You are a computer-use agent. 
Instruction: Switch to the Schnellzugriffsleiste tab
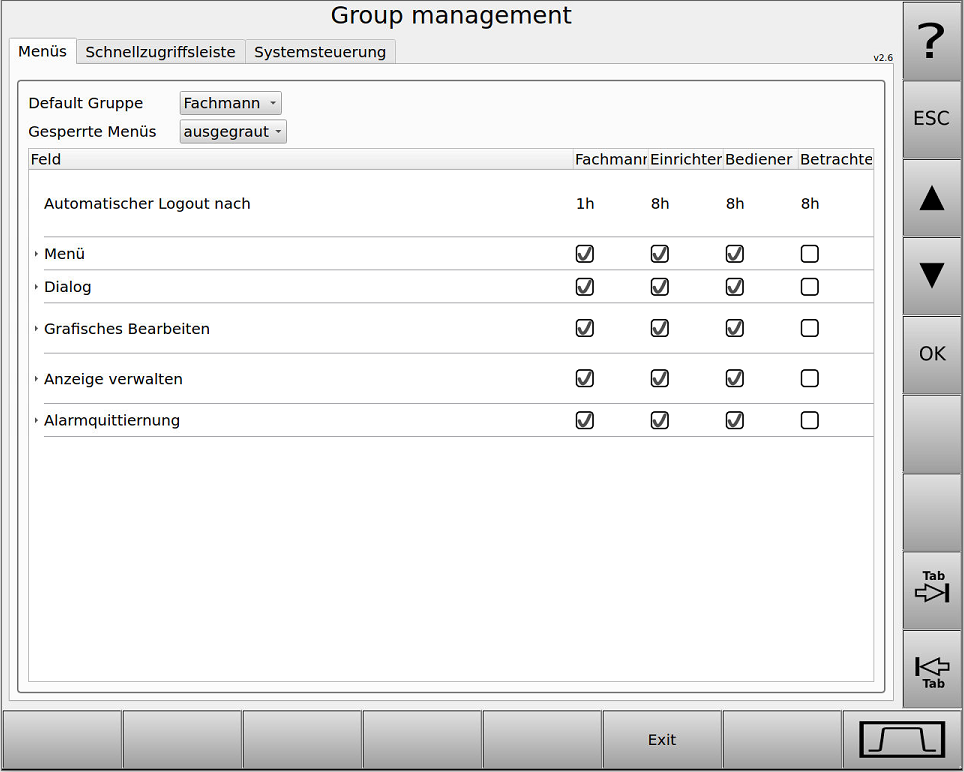click(160, 51)
